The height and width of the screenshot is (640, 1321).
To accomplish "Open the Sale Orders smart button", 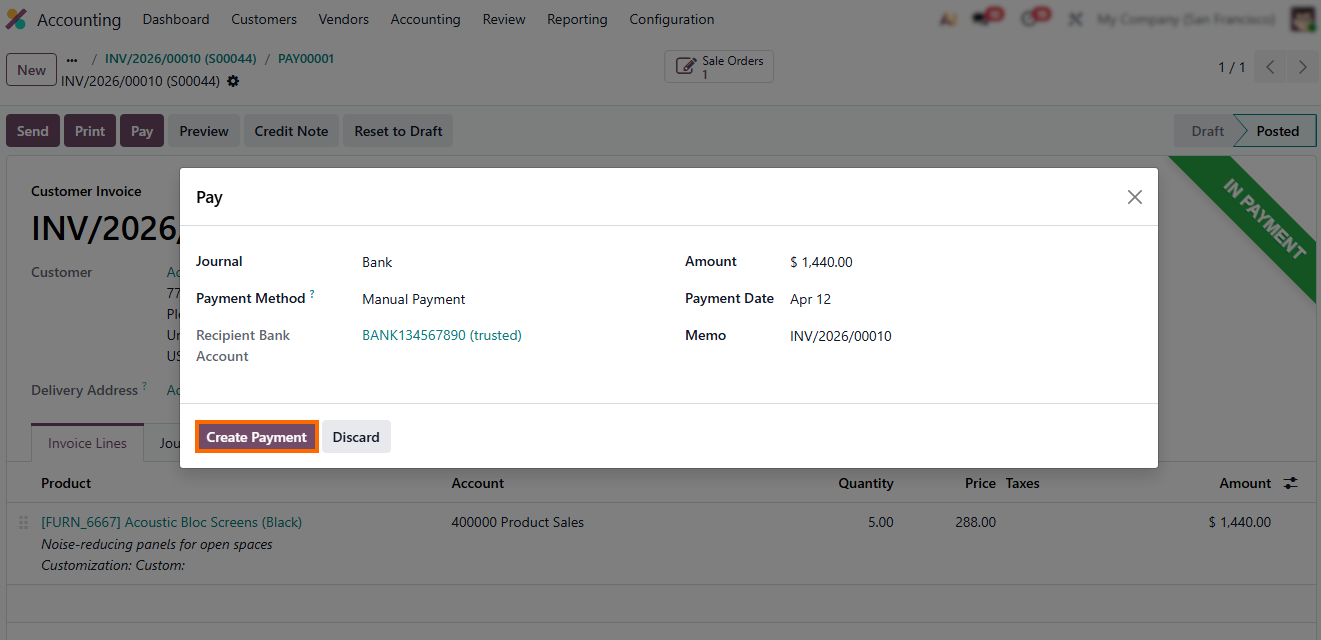I will (x=719, y=67).
